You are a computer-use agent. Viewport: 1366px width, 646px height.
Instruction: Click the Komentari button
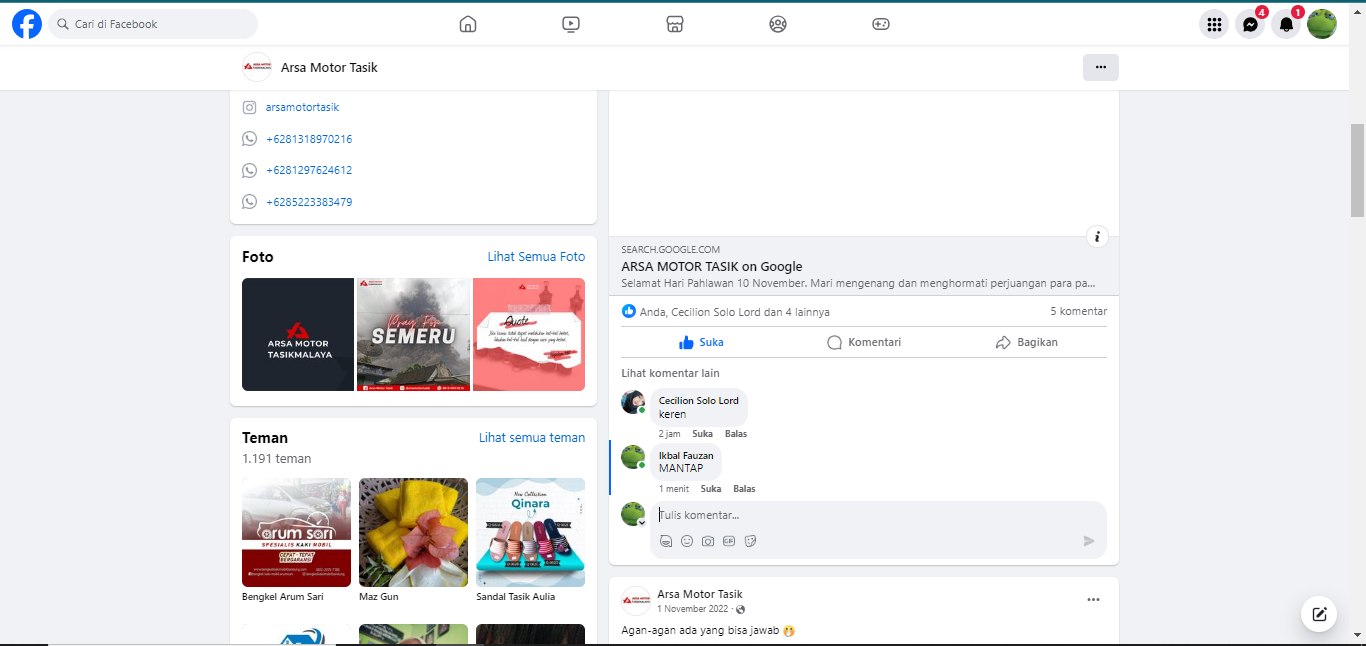click(x=864, y=342)
